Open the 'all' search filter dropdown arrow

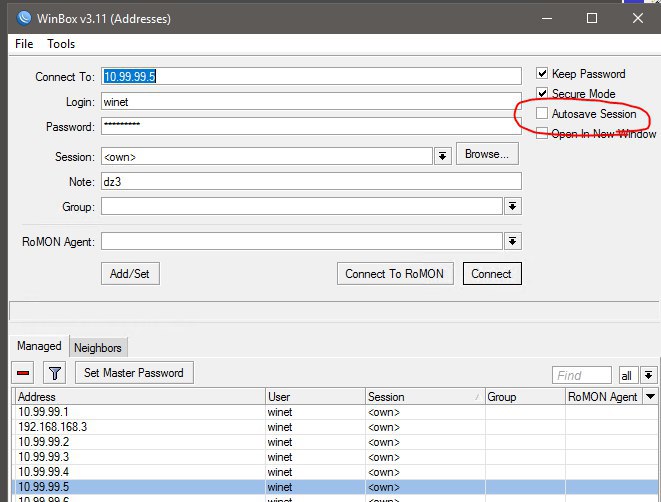click(648, 375)
